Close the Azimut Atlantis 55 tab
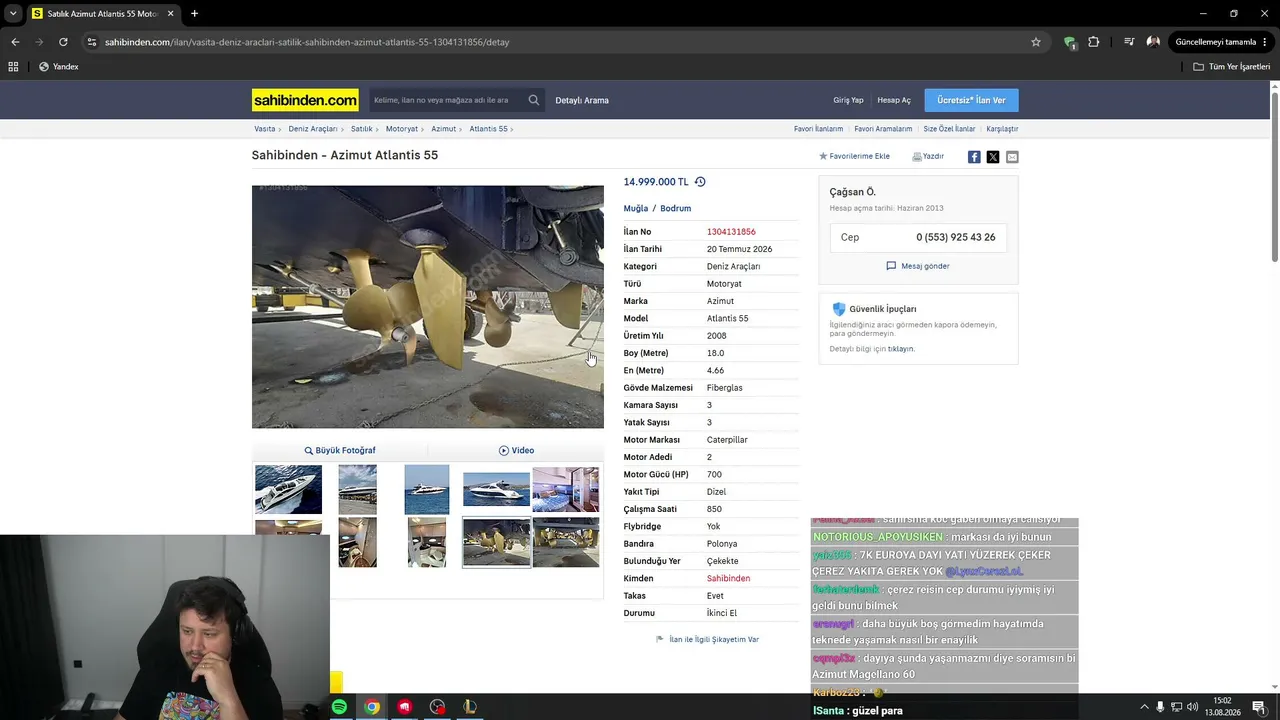 point(171,14)
